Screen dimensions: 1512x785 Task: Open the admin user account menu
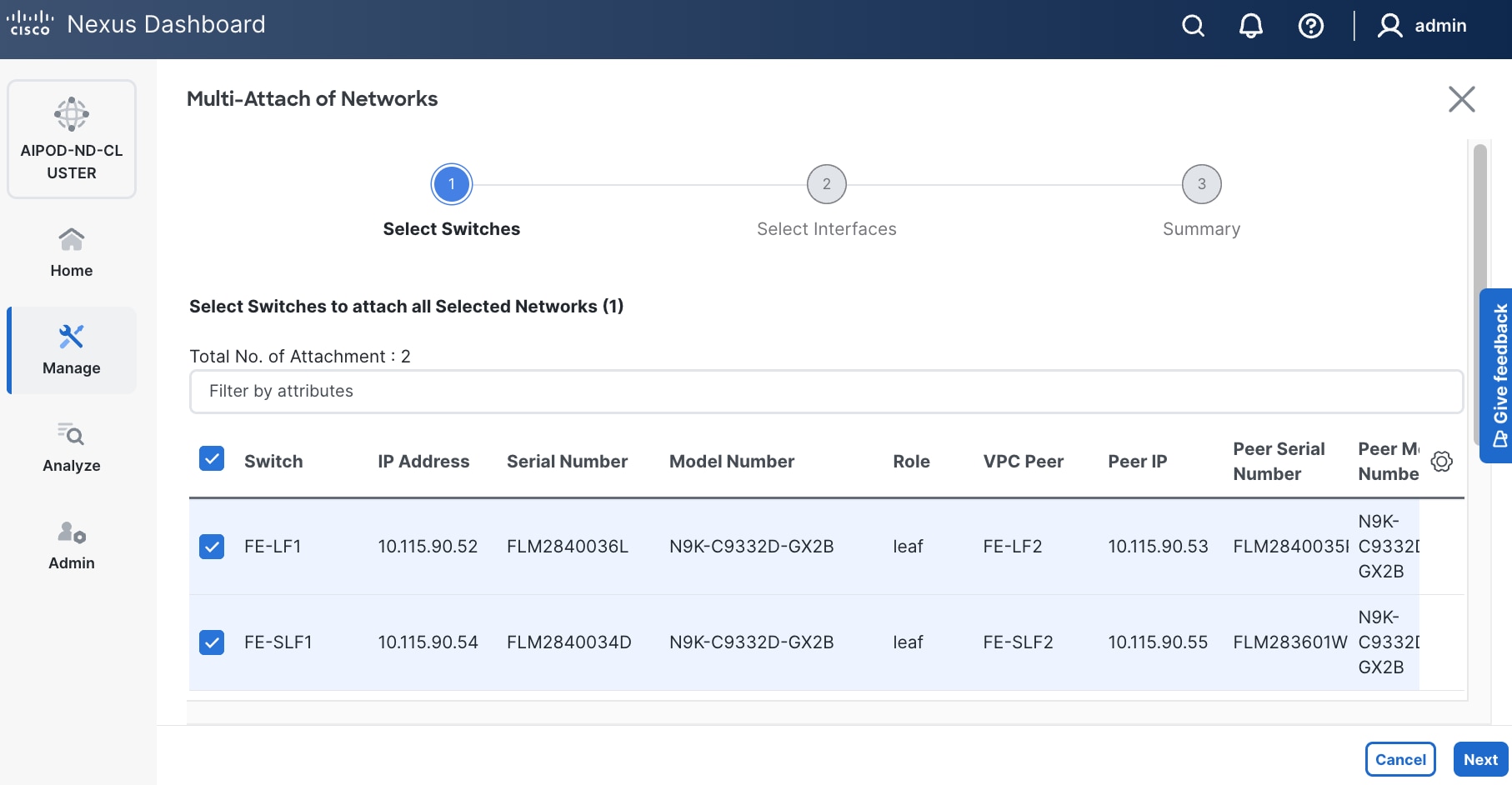[1422, 26]
